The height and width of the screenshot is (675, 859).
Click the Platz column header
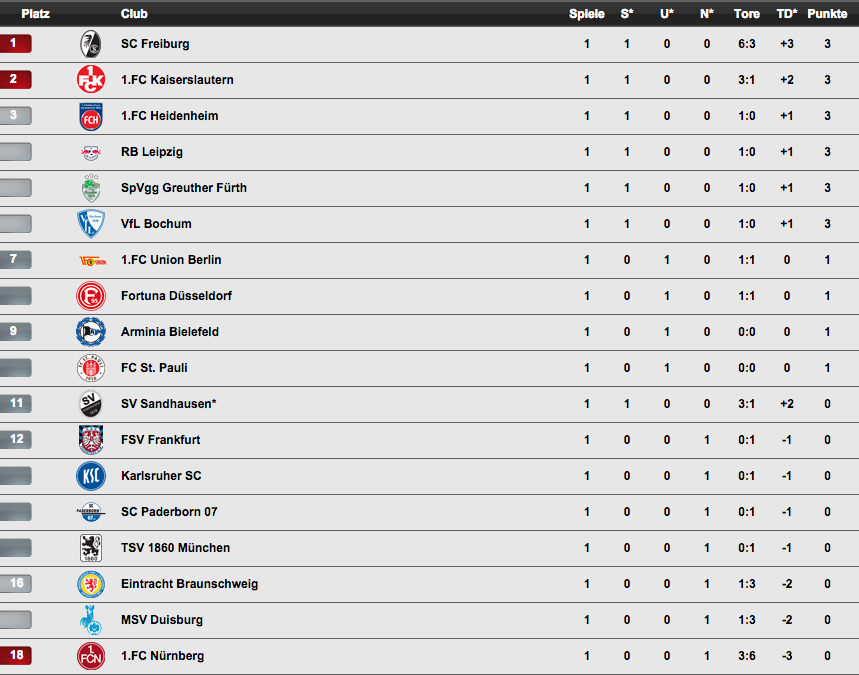[36, 14]
